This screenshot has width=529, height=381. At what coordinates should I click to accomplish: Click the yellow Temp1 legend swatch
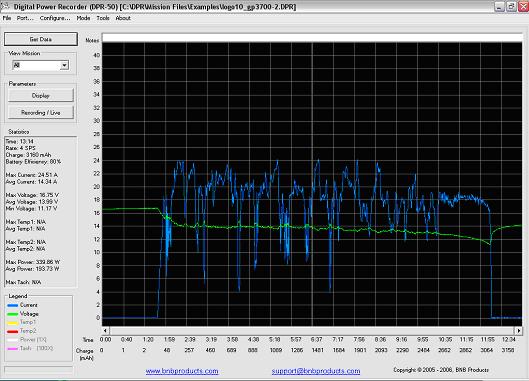pos(12,323)
